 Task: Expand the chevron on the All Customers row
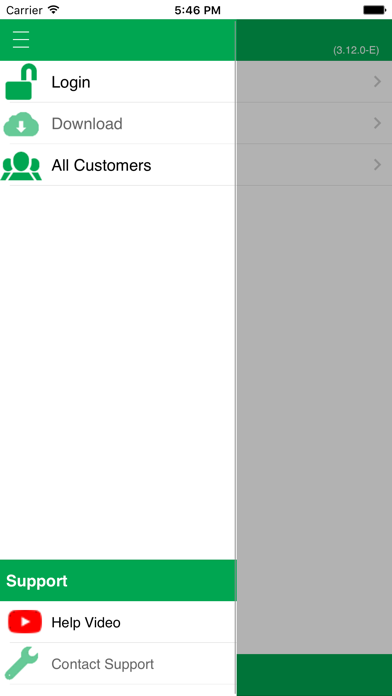[377, 165]
